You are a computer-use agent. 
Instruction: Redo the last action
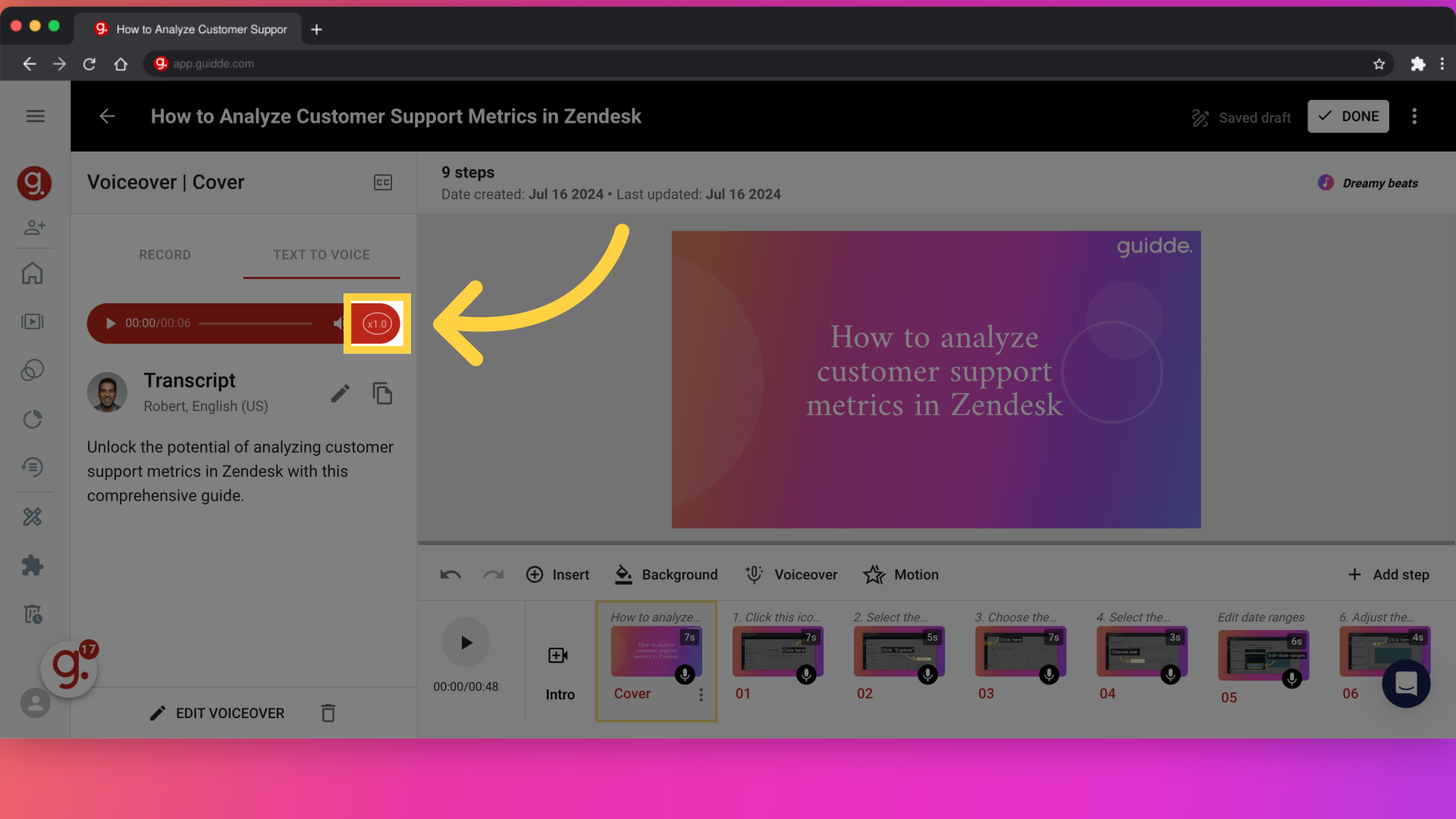click(x=494, y=575)
